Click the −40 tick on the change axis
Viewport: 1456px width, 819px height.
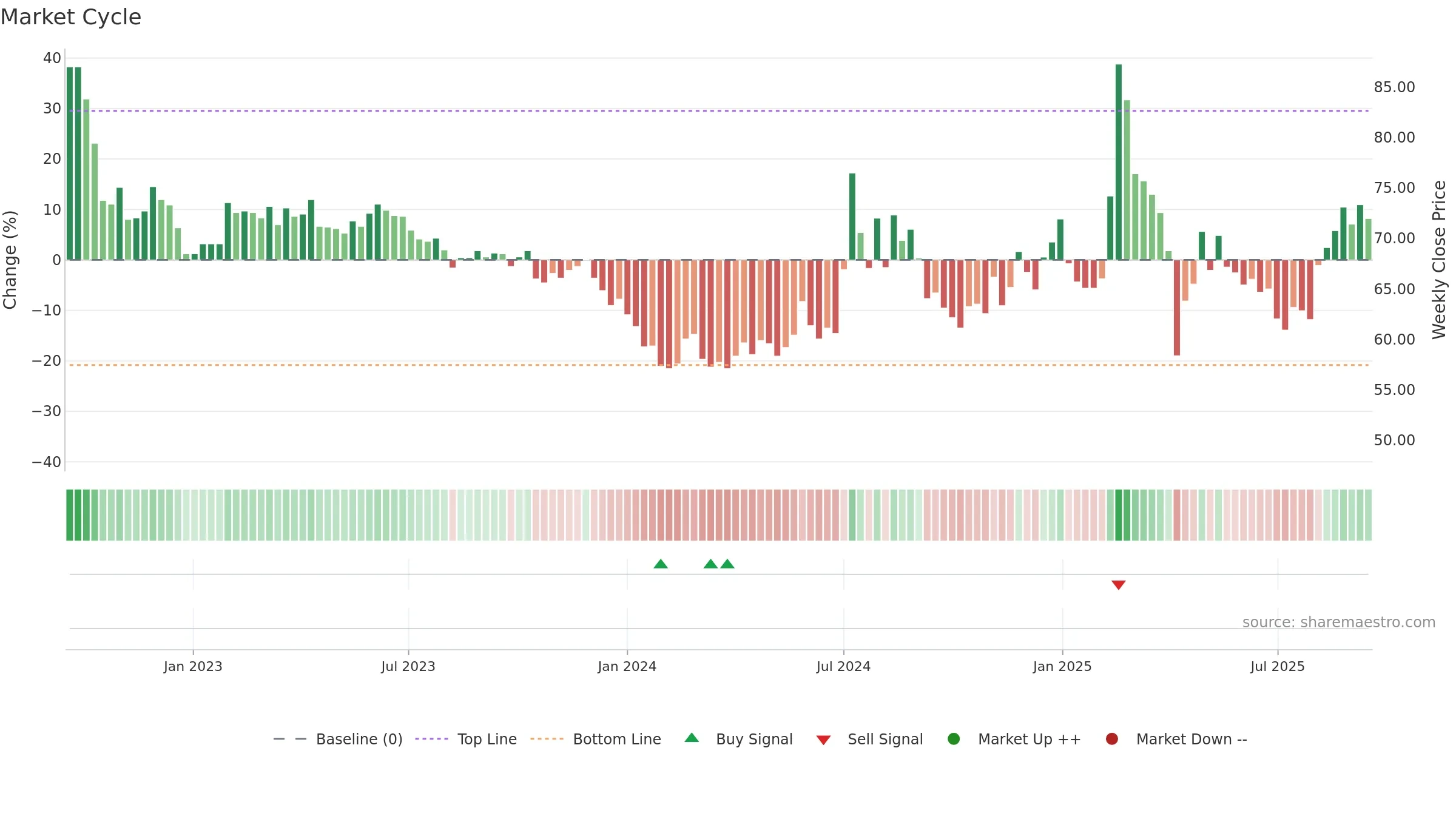47,462
